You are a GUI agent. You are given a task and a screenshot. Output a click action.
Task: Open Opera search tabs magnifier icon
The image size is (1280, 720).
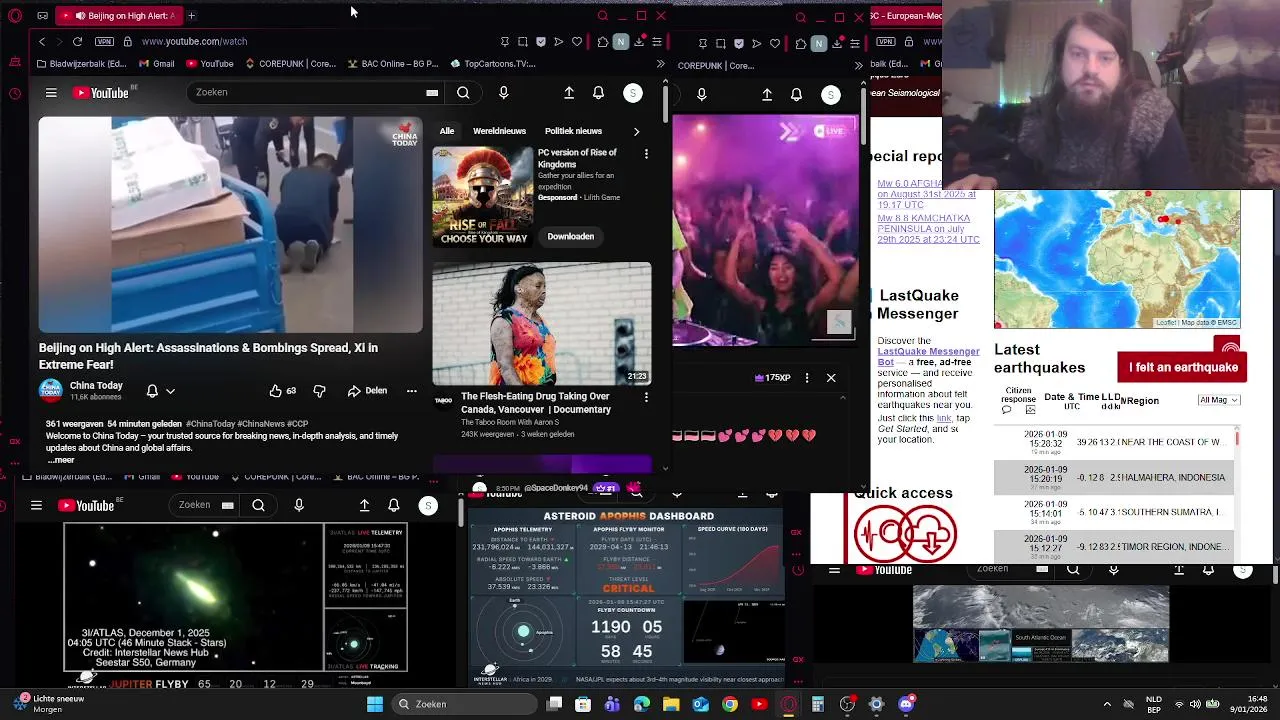[x=602, y=16]
